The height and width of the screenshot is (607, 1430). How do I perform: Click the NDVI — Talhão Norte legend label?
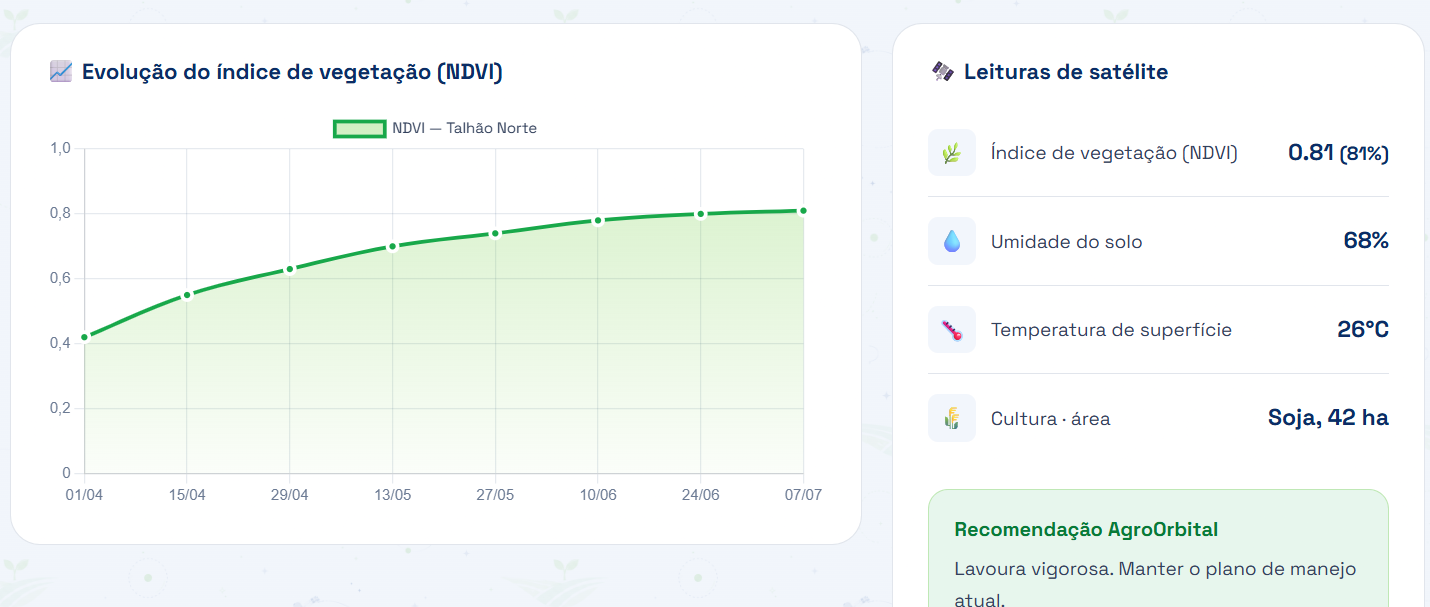click(x=464, y=128)
